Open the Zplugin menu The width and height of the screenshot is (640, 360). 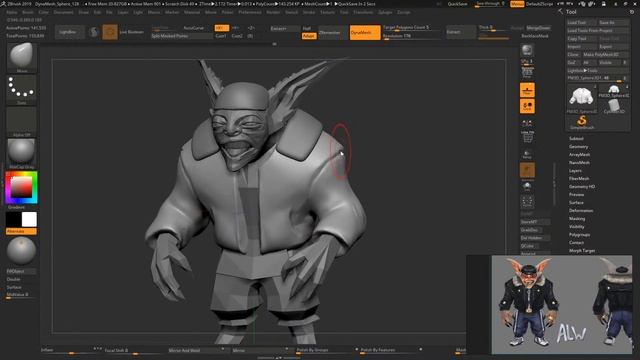pos(385,12)
